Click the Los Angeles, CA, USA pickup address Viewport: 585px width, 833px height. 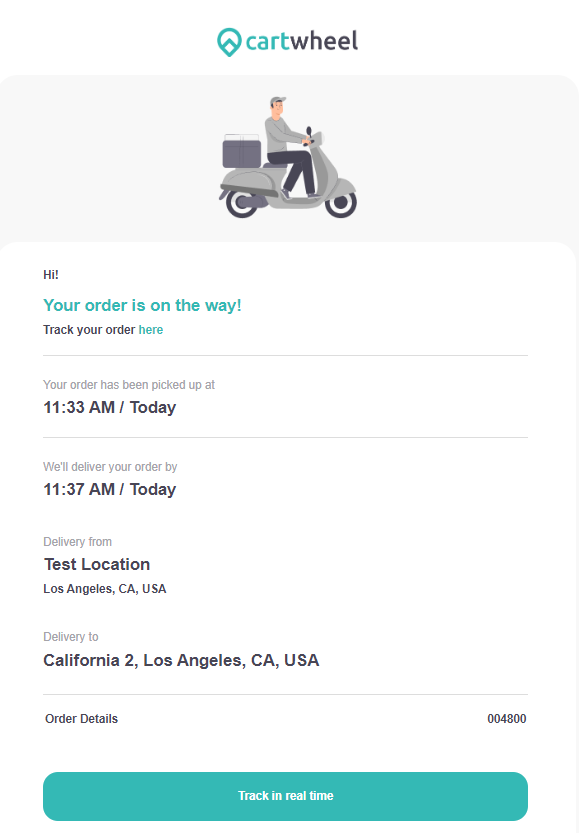coord(105,588)
